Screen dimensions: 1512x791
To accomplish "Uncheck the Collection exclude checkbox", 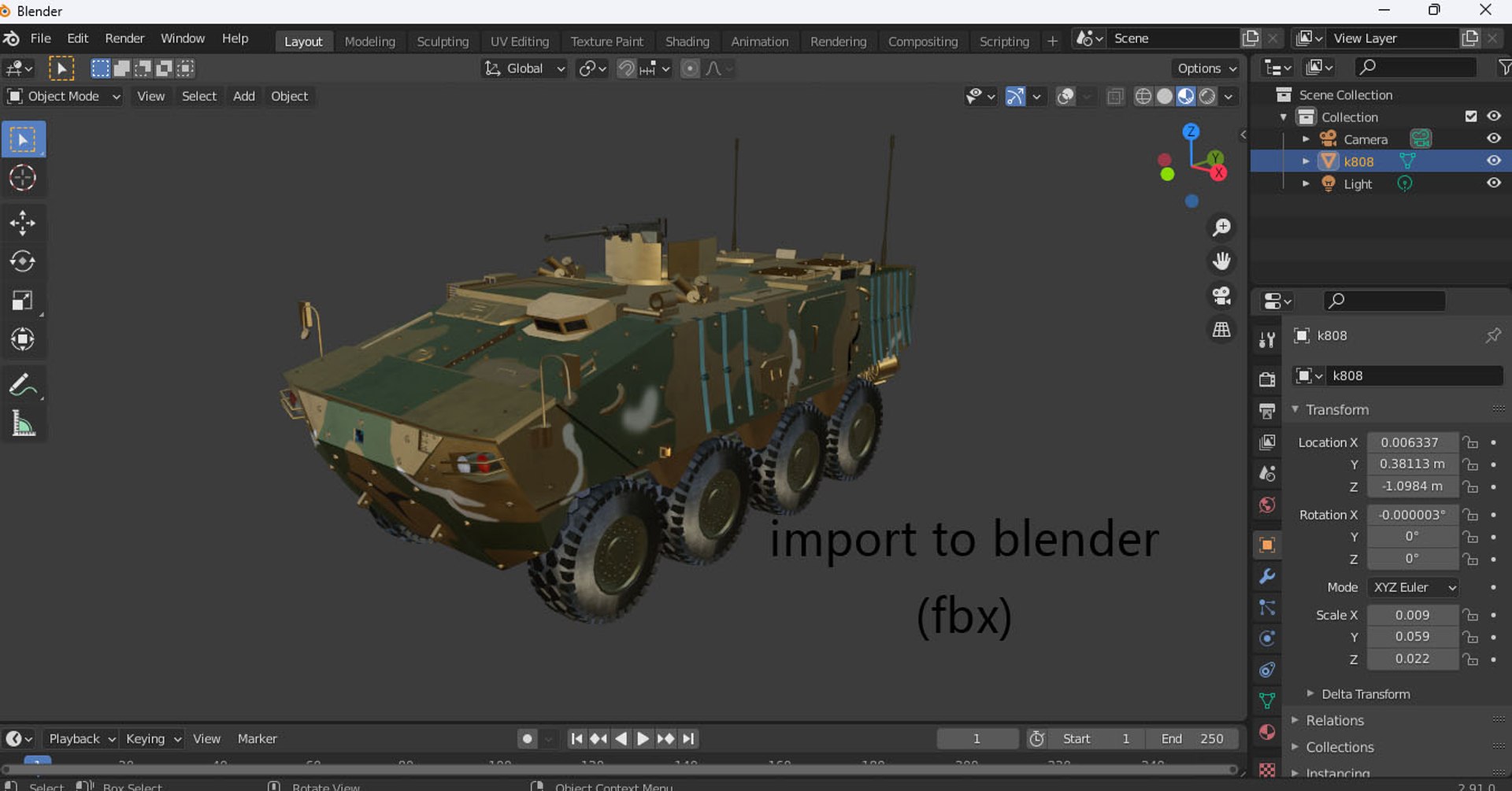I will click(x=1471, y=116).
